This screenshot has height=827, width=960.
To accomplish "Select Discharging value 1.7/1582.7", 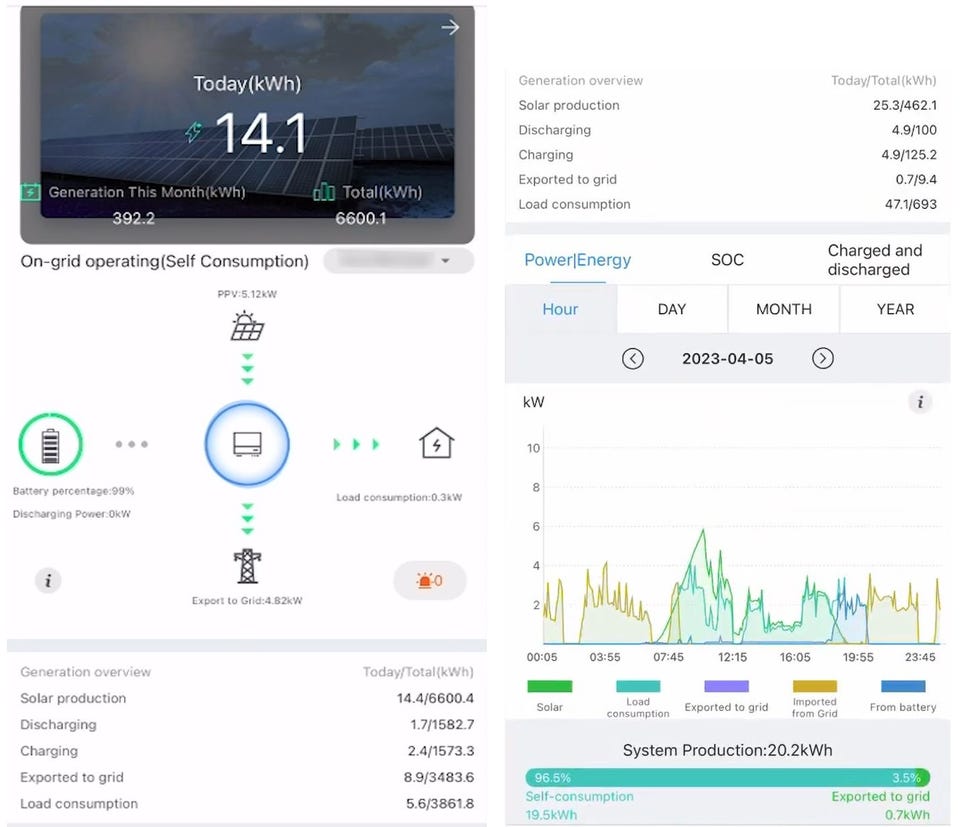I will pos(442,724).
